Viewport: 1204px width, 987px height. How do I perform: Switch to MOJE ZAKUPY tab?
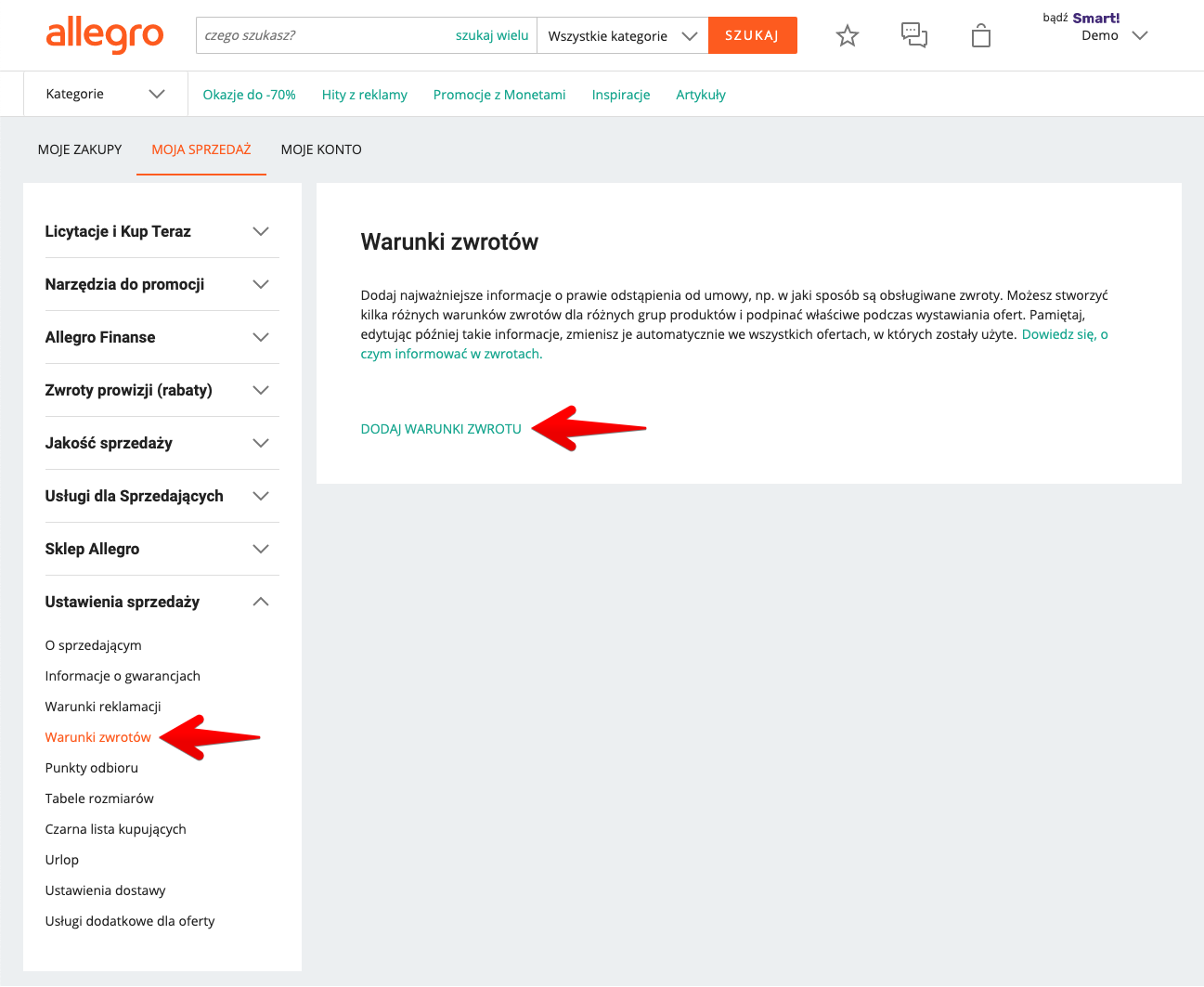point(80,149)
